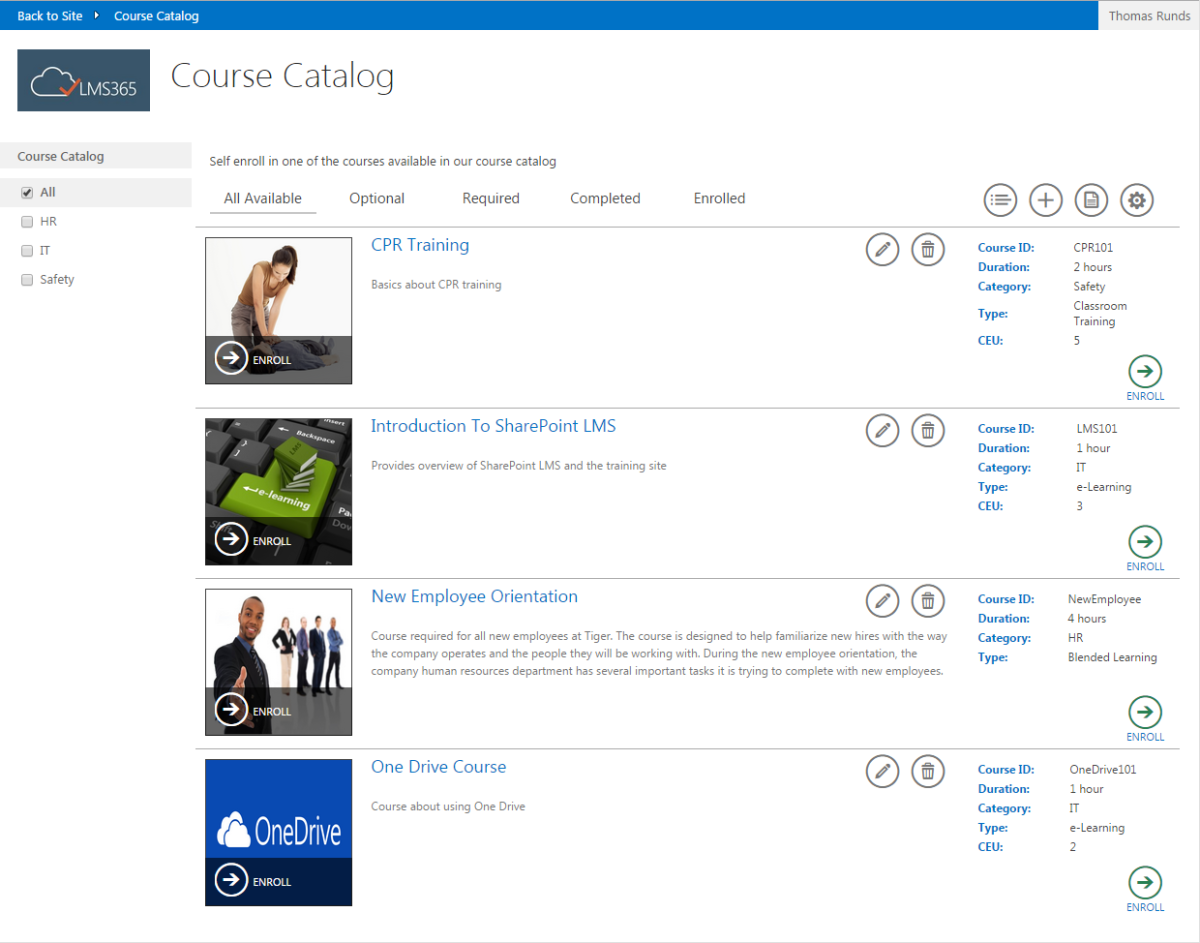Click the Duration value 4 hours
The width and height of the screenshot is (1200, 943).
(1087, 619)
